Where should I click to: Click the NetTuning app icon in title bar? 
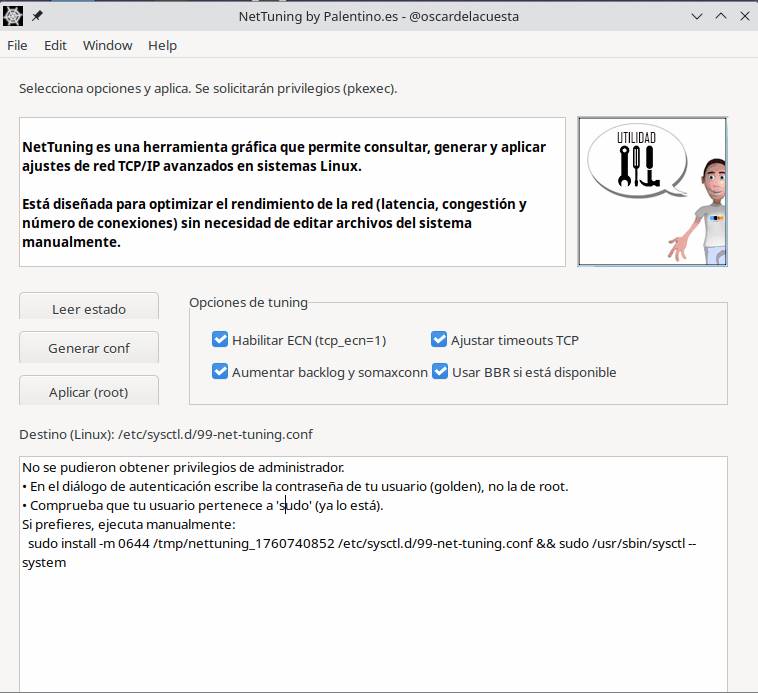pyautogui.click(x=14, y=16)
